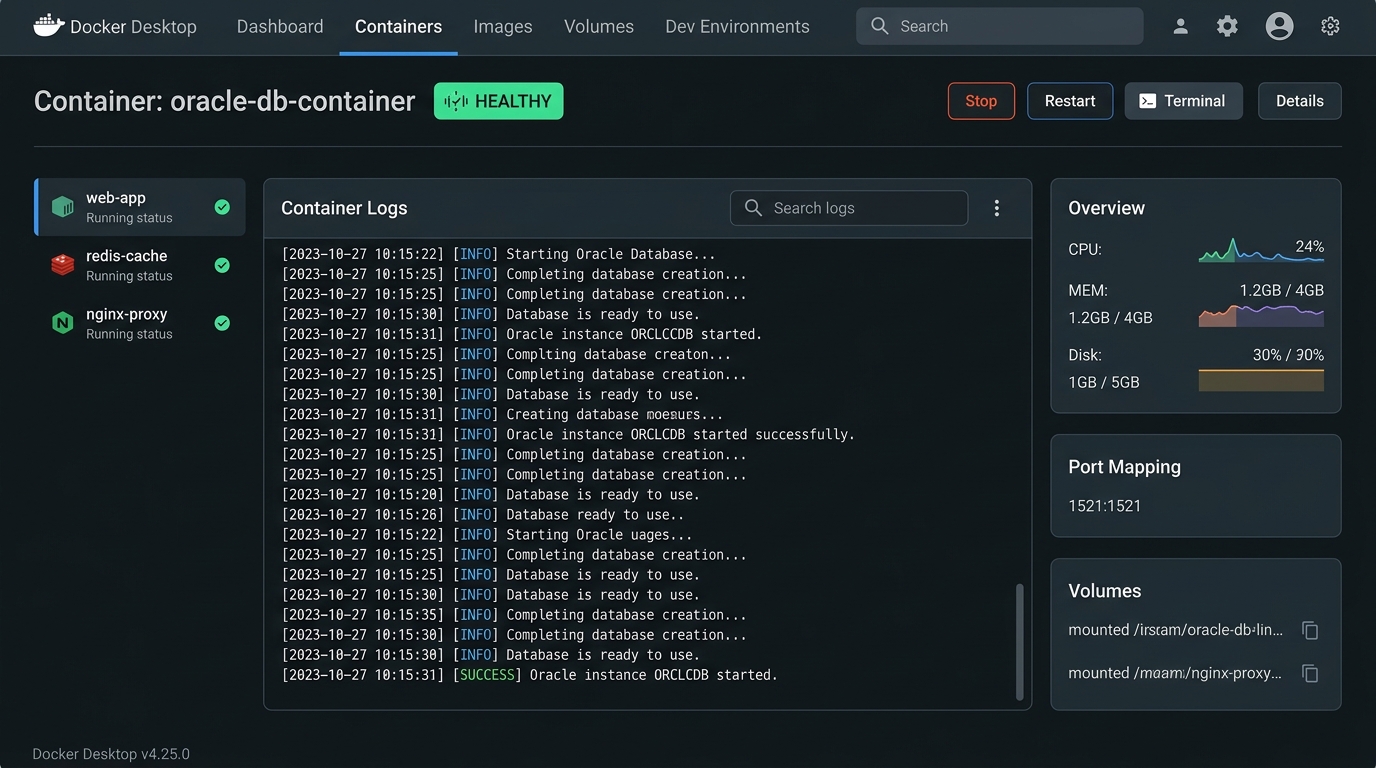Click the Disk 1GB / 5GB value
The image size is (1376, 768).
tap(1104, 382)
